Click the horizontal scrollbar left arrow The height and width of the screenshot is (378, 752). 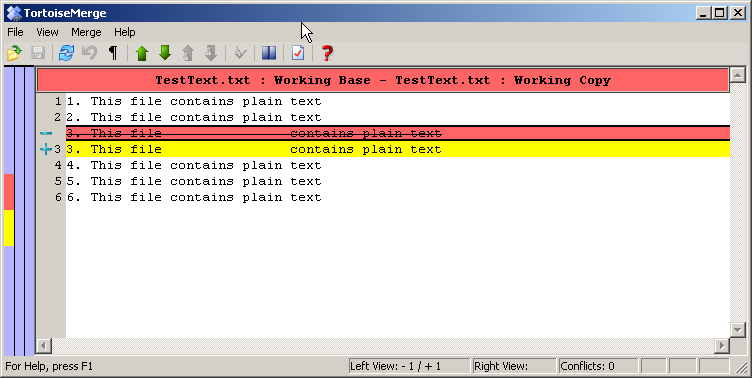(44, 345)
